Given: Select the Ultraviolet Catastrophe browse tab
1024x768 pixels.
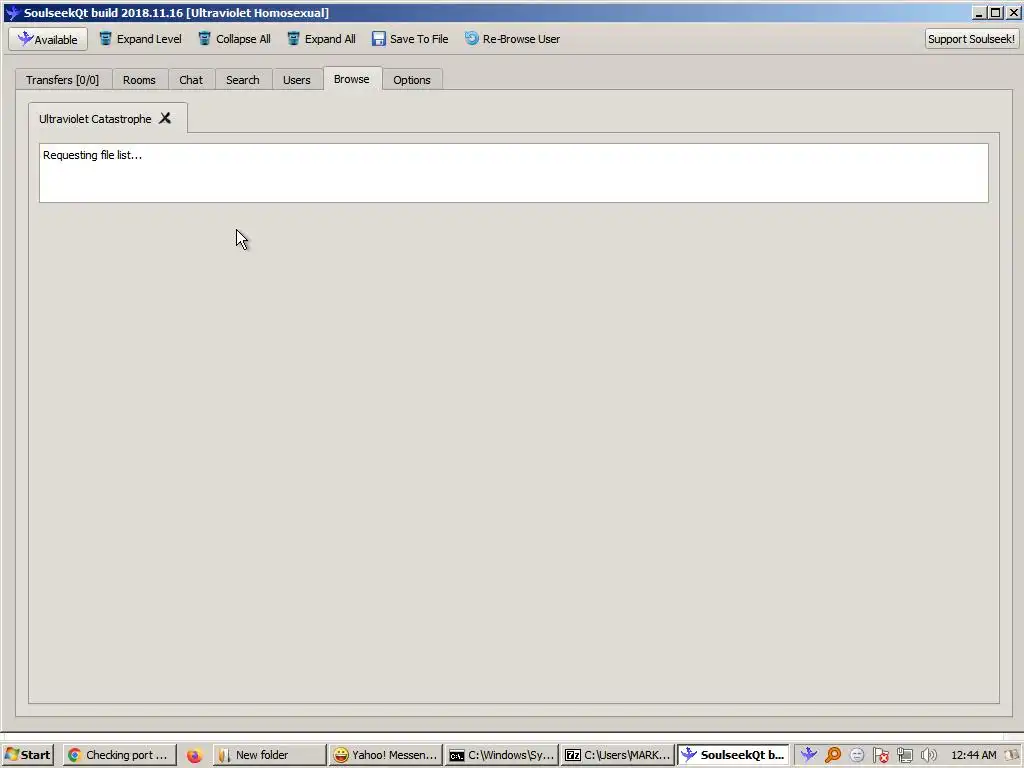Looking at the screenshot, I should 95,119.
